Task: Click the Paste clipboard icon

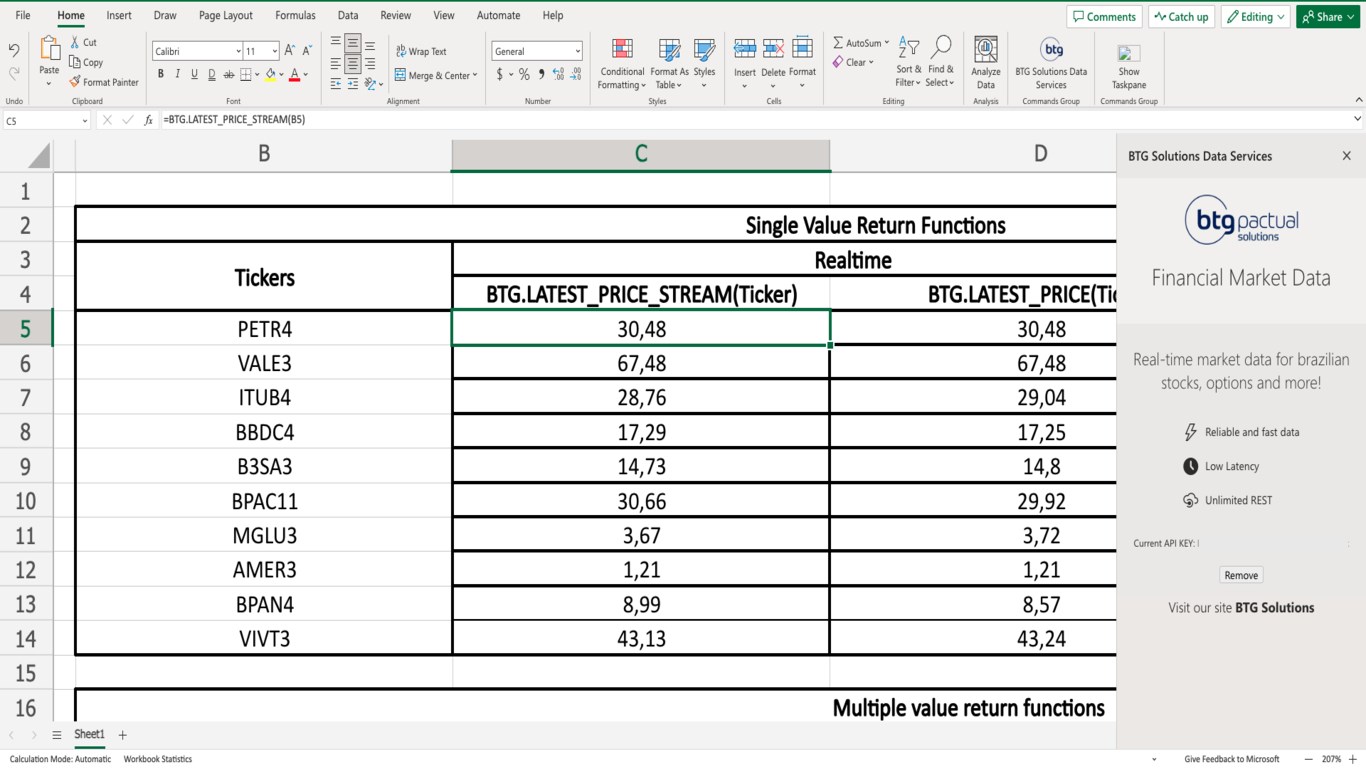Action: point(49,48)
